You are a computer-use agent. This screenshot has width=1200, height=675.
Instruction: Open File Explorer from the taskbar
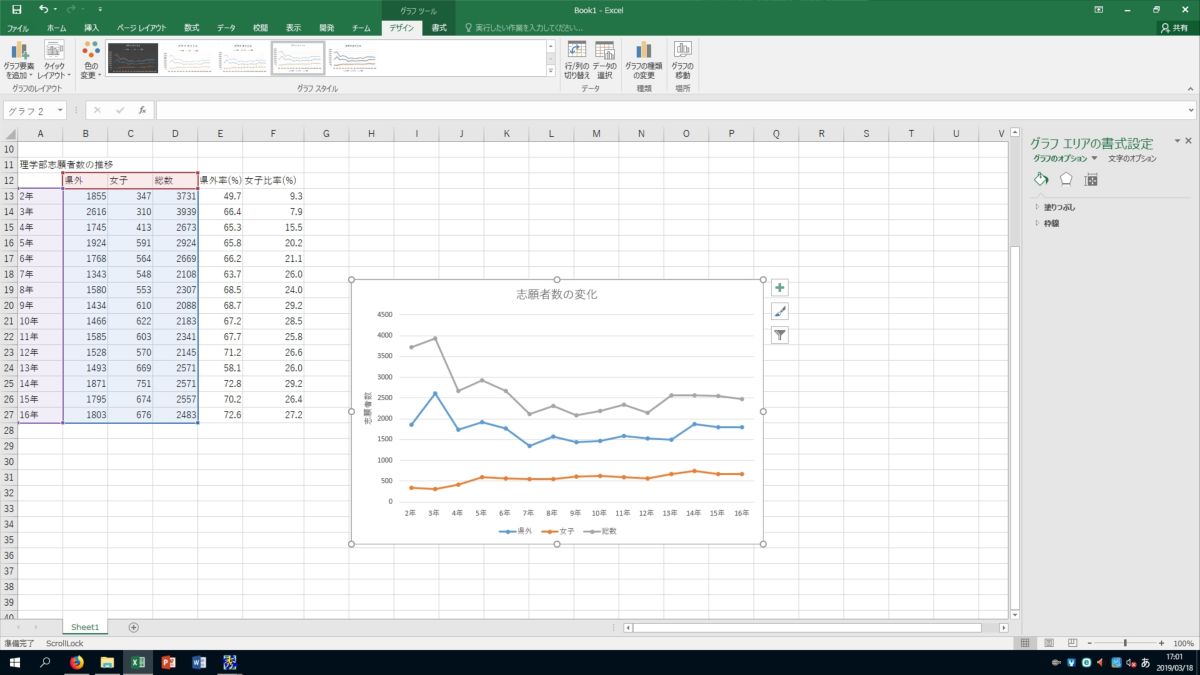(107, 662)
